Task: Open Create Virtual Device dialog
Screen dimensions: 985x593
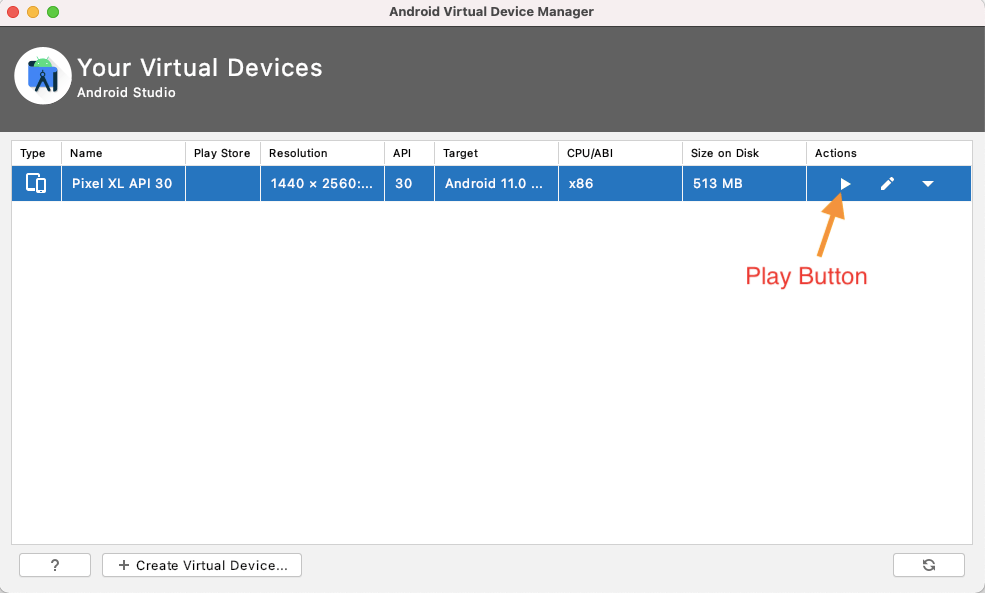Action: click(x=201, y=564)
